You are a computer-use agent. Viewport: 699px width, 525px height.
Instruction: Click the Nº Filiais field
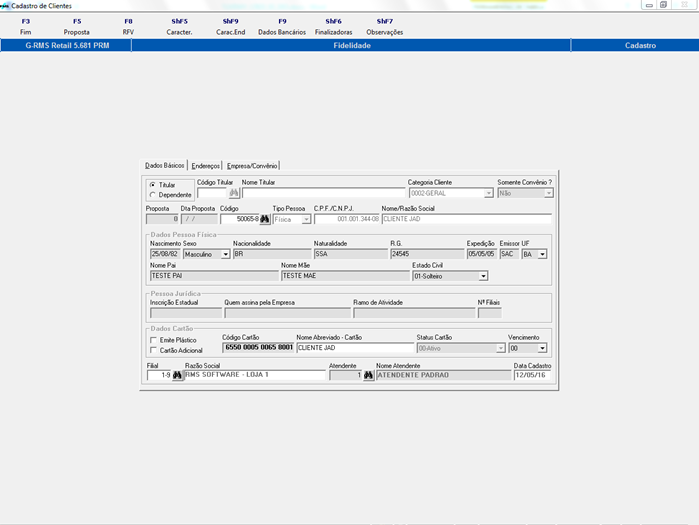coord(489,313)
